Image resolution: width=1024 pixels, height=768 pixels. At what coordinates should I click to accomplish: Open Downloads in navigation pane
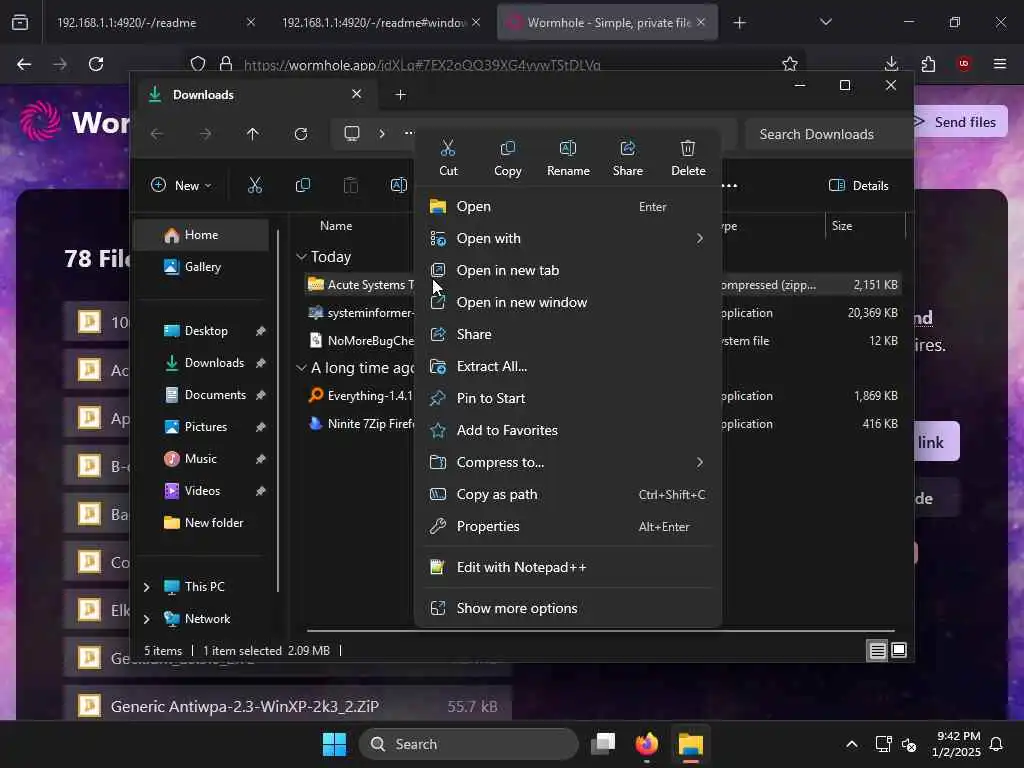point(201,363)
